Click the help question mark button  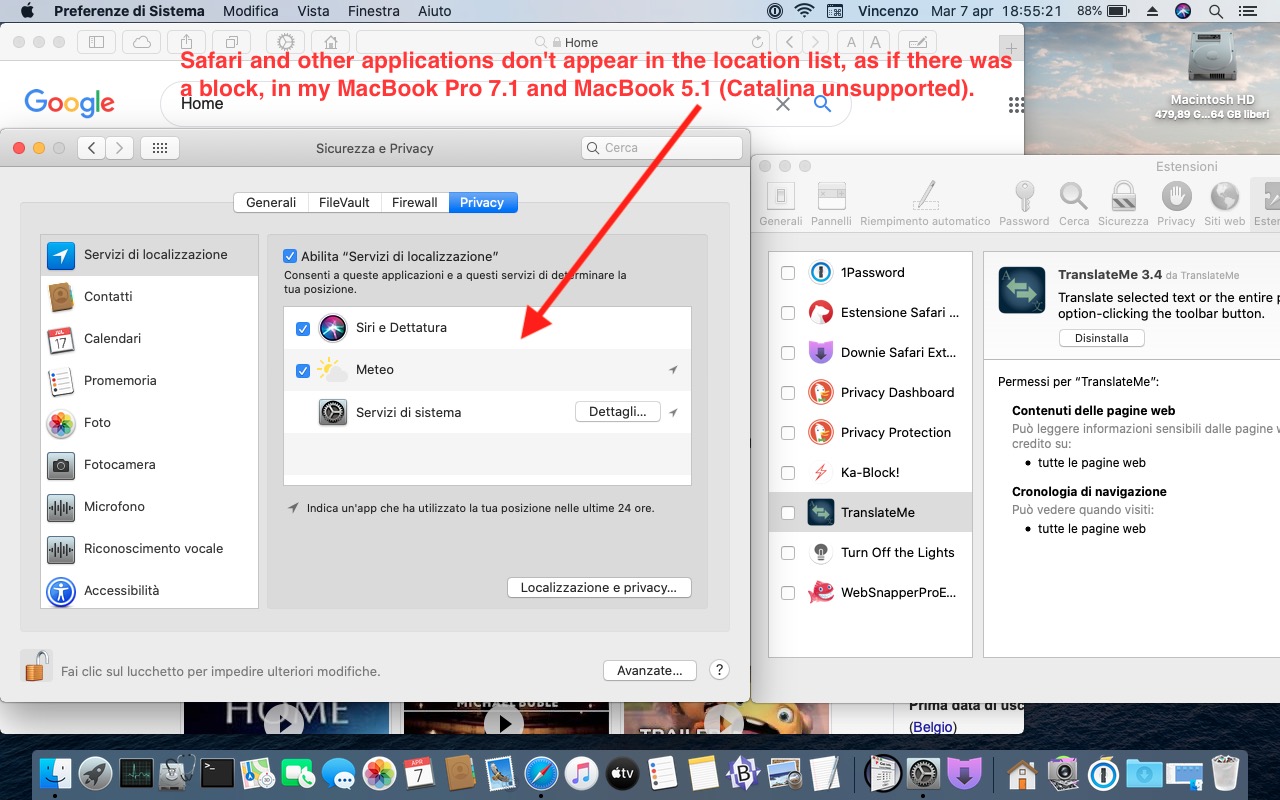(719, 671)
